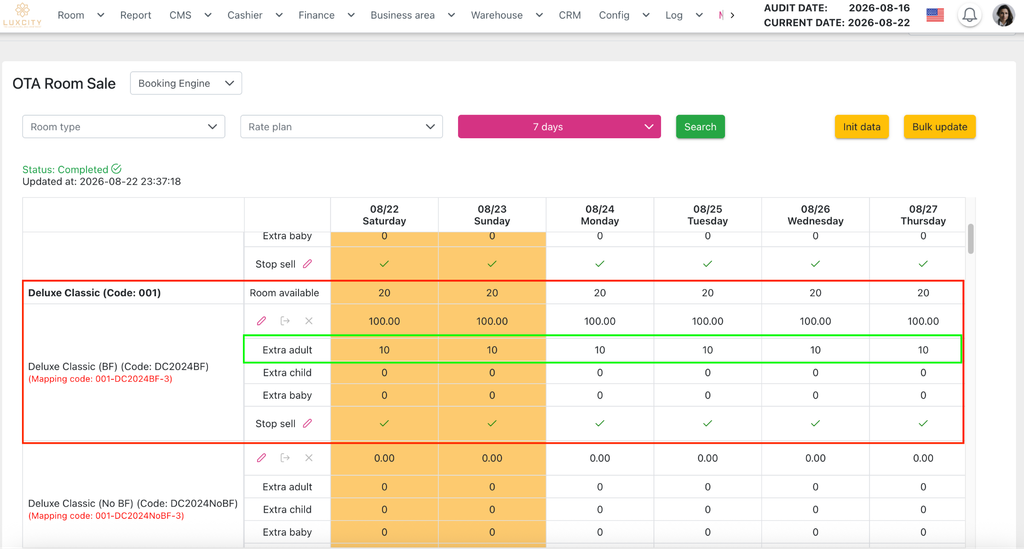Toggle stop sell check for 08/22 Deluxe Classic (BF)
This screenshot has width=1024, height=549.
click(x=384, y=423)
